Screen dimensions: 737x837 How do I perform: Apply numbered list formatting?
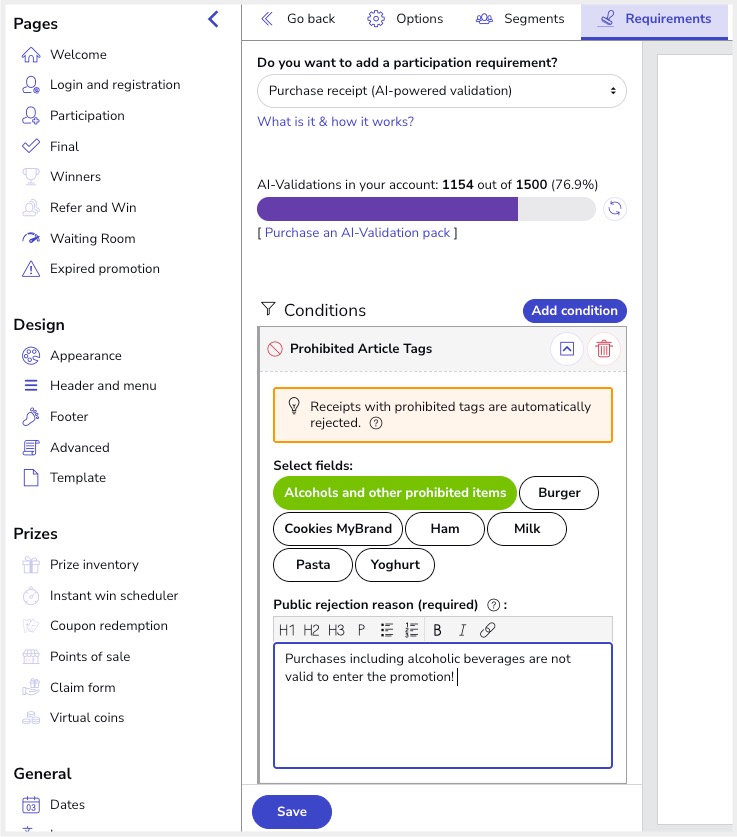pyautogui.click(x=411, y=630)
